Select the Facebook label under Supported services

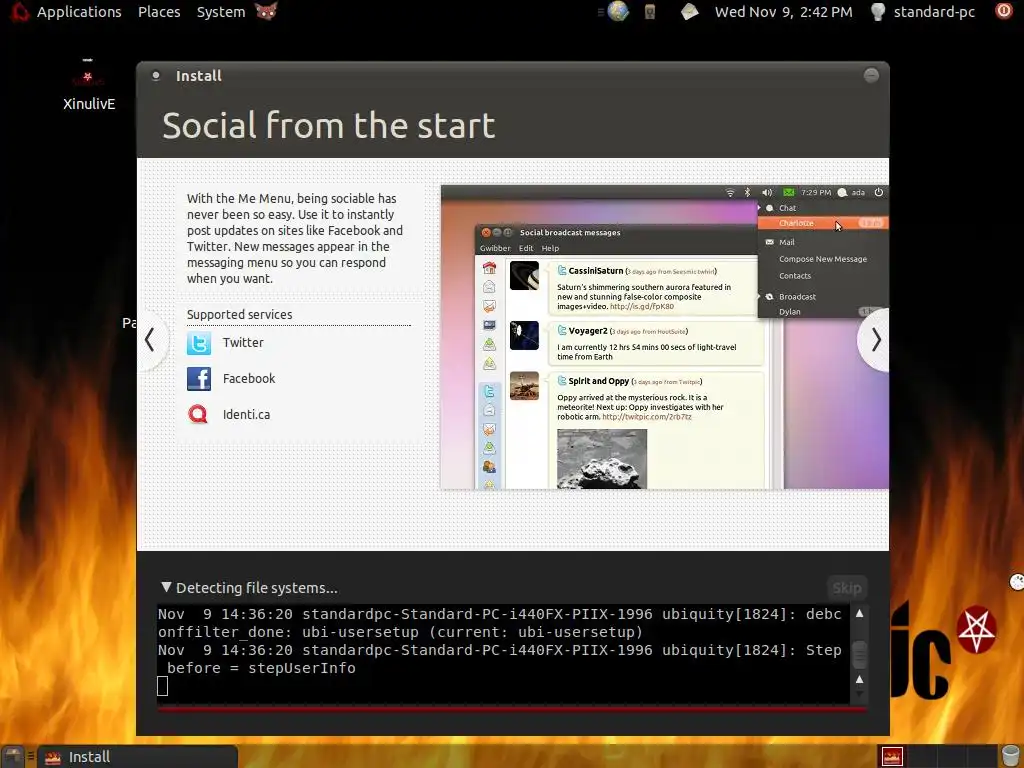click(249, 378)
